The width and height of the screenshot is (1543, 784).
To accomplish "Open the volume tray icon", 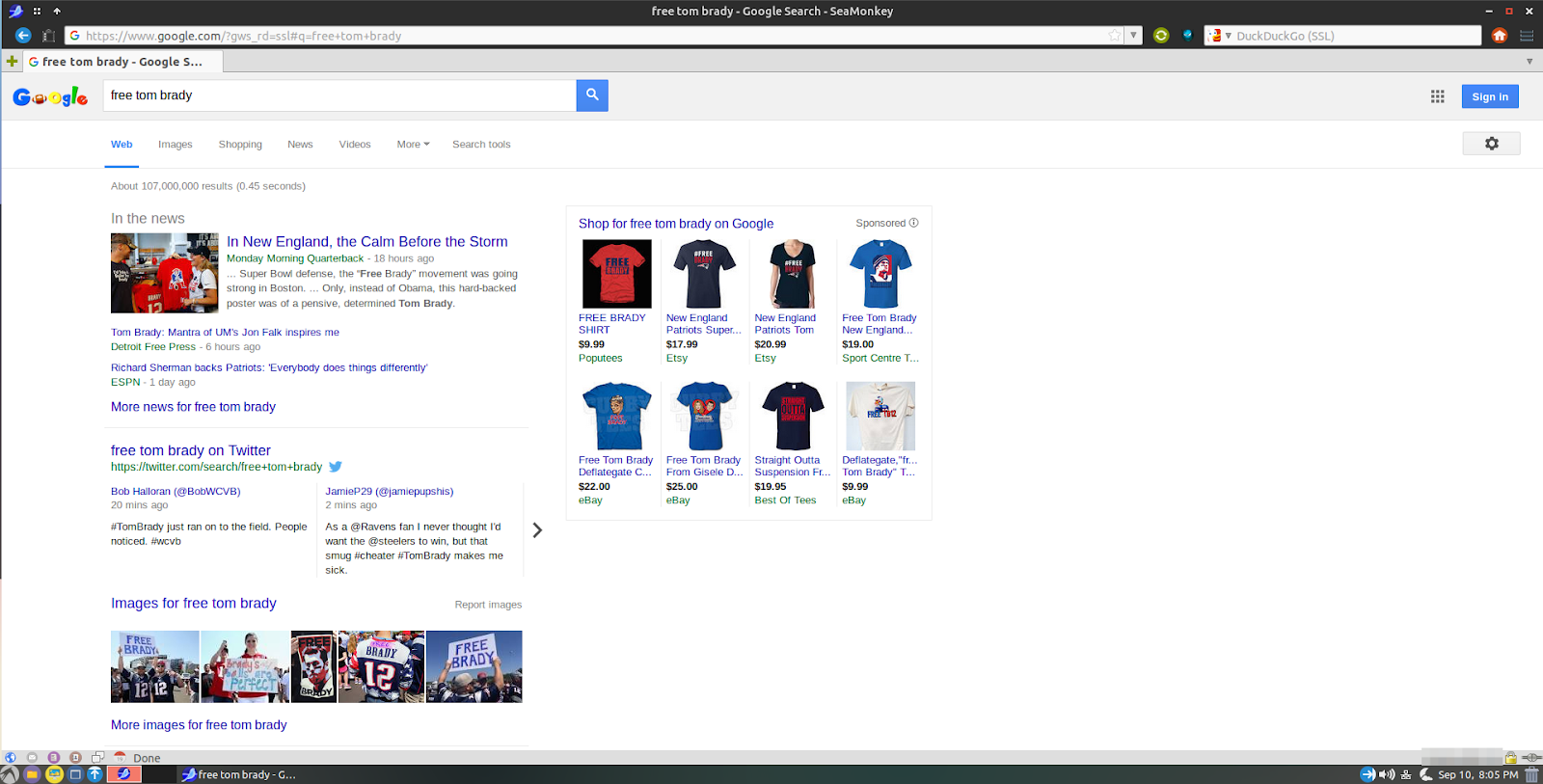I will pos(1387,774).
